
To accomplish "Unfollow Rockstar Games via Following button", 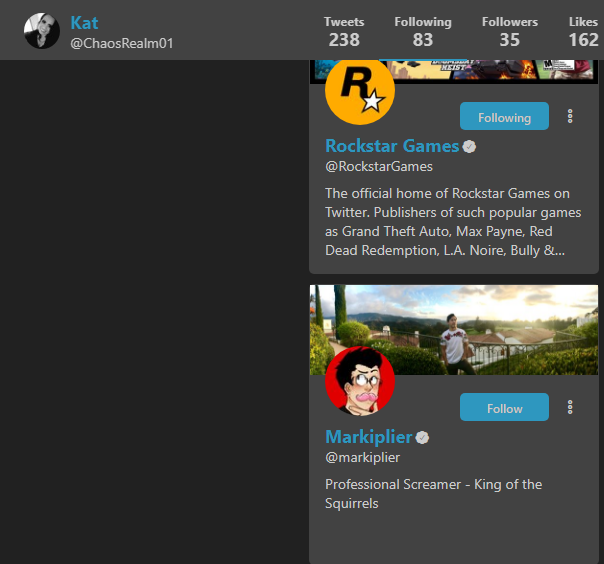I will tap(504, 116).
